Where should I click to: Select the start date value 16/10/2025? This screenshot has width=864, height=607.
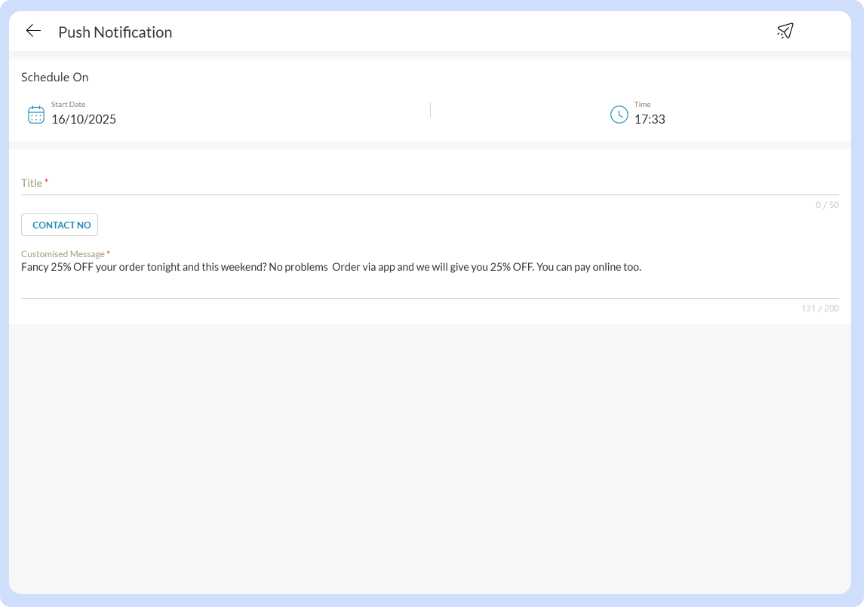tap(84, 119)
